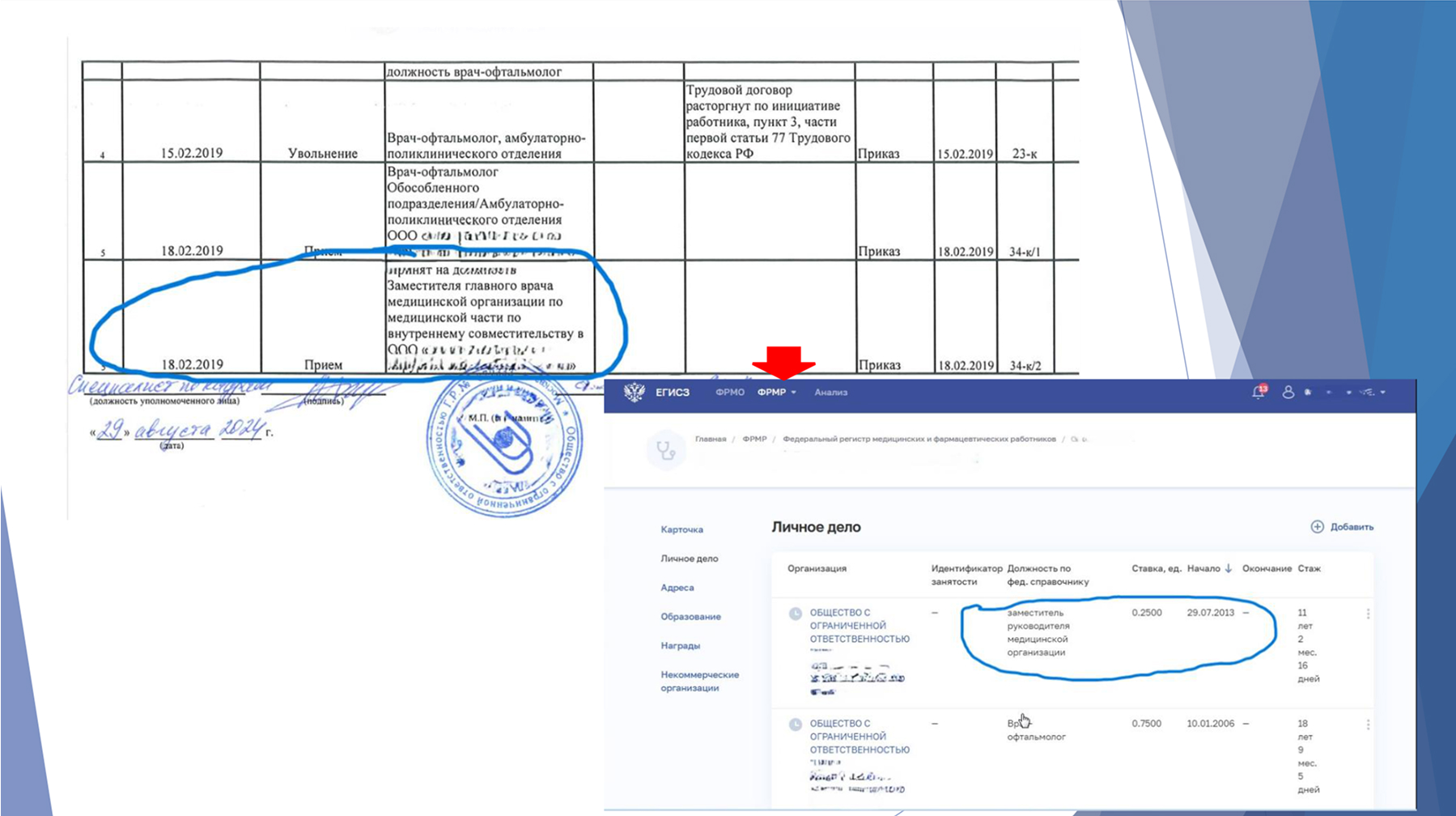Click the Ставка, ед. column header
The image size is (1456, 816).
(x=1156, y=568)
